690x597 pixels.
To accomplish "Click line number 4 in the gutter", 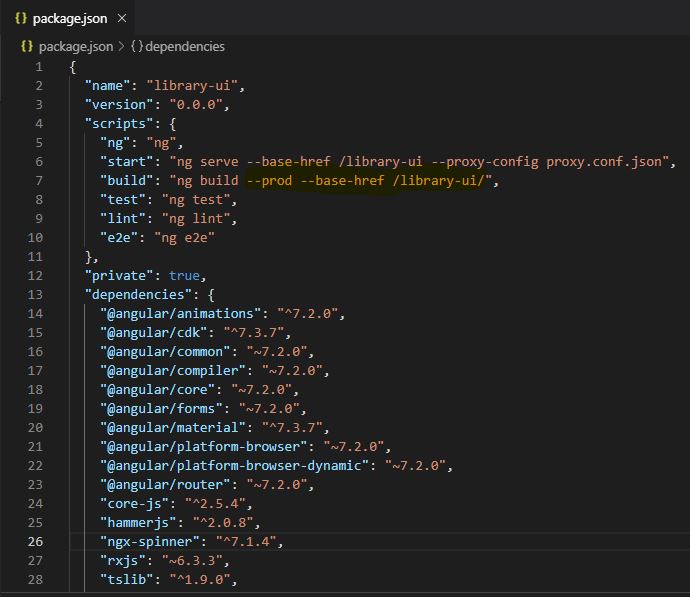I will pos(39,123).
